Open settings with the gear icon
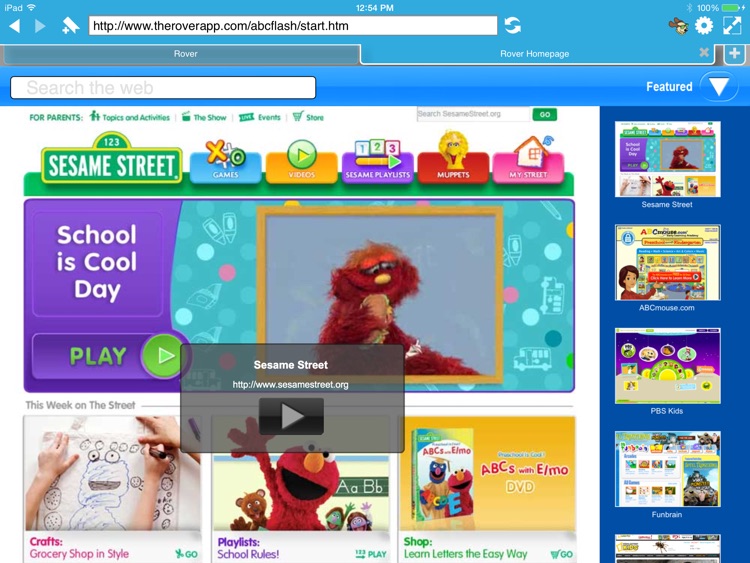 (704, 25)
